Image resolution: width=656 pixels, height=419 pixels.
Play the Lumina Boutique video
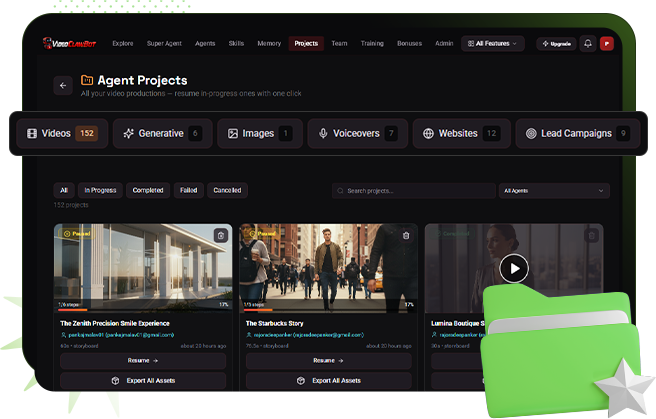coord(514,268)
